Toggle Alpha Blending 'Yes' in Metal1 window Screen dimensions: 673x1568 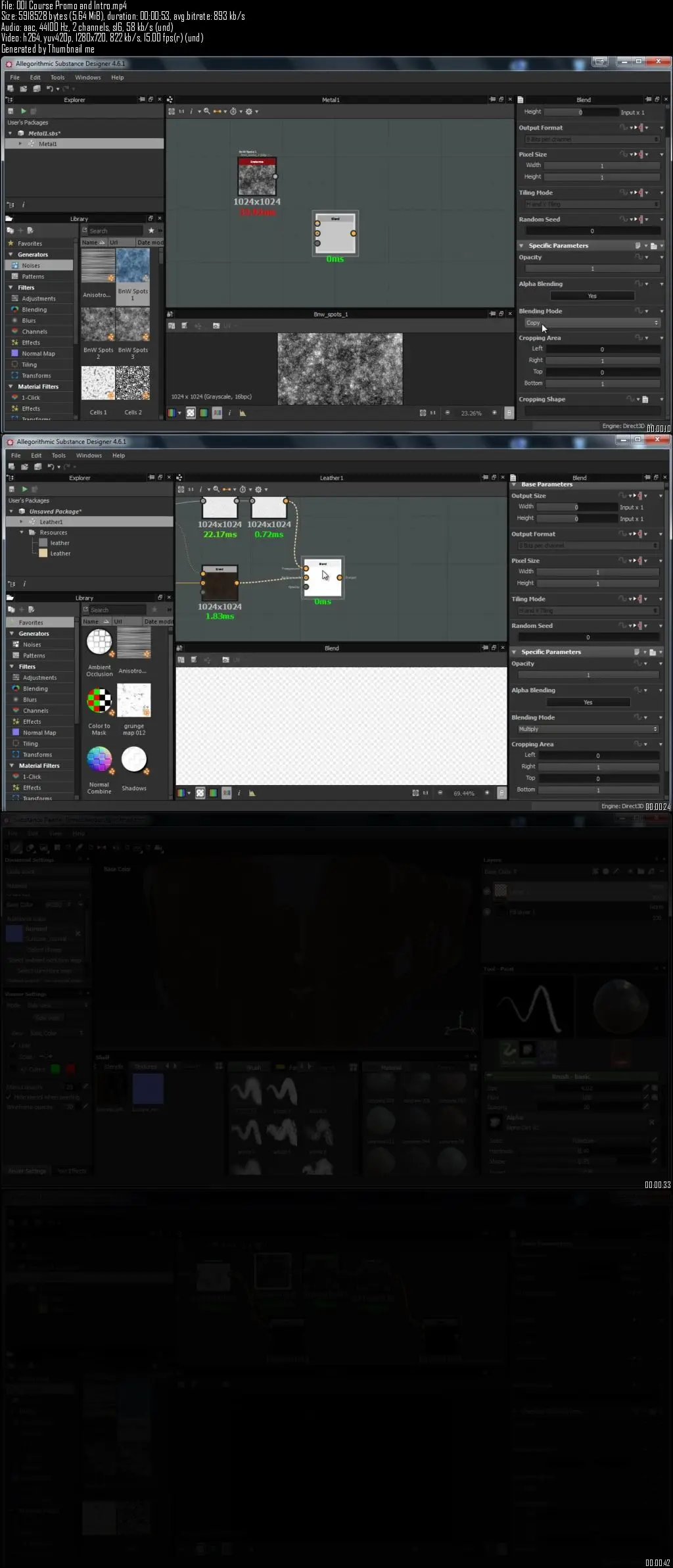point(592,296)
